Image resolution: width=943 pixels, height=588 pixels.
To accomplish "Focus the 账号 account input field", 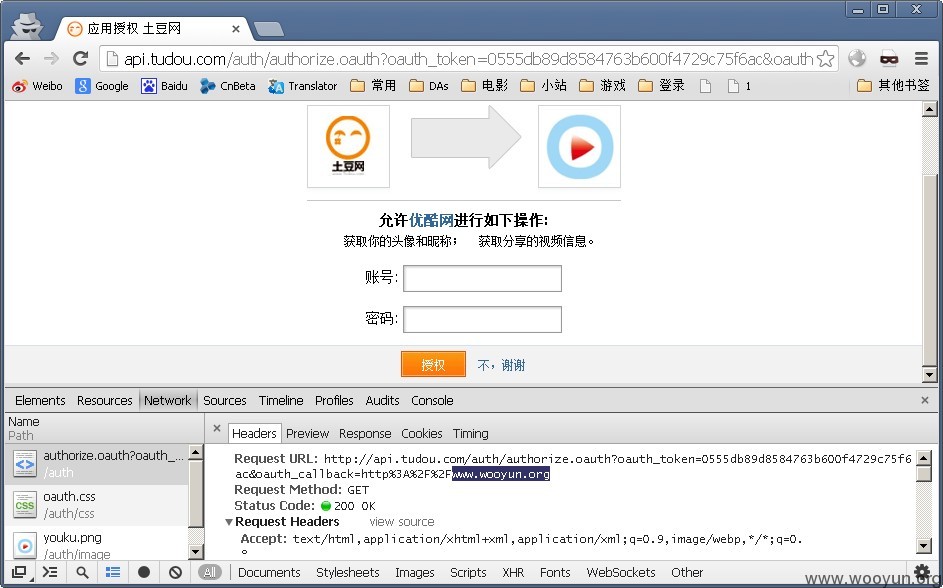I will coord(482,278).
